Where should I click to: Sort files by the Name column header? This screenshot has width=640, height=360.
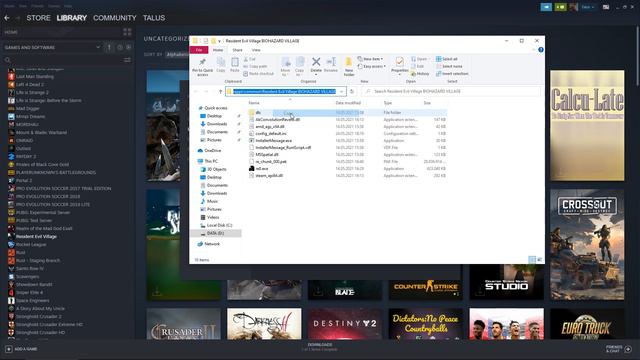254,103
